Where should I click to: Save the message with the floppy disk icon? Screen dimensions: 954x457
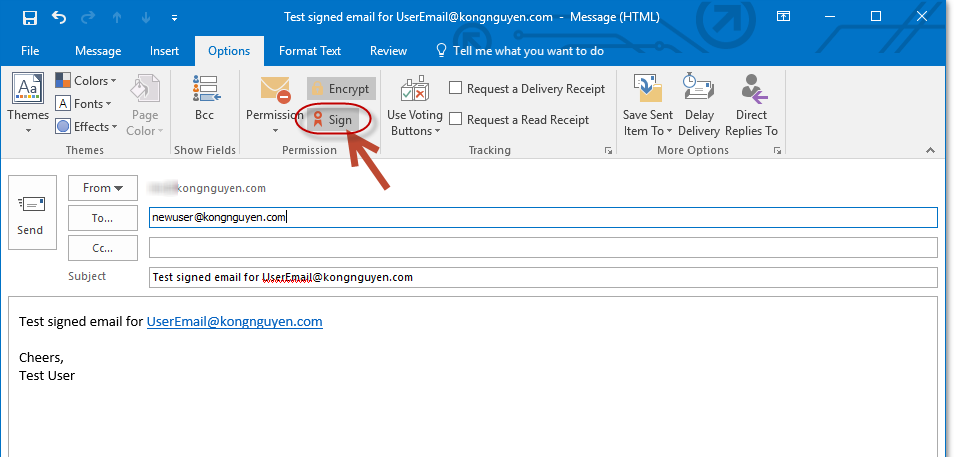[29, 17]
